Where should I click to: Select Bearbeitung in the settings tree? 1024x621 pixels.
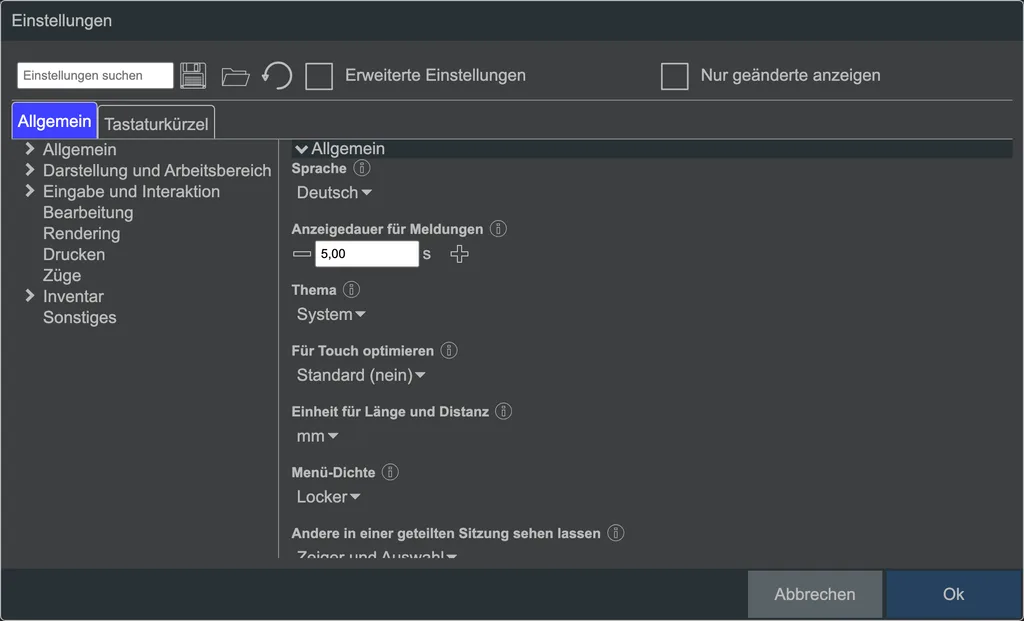click(88, 212)
